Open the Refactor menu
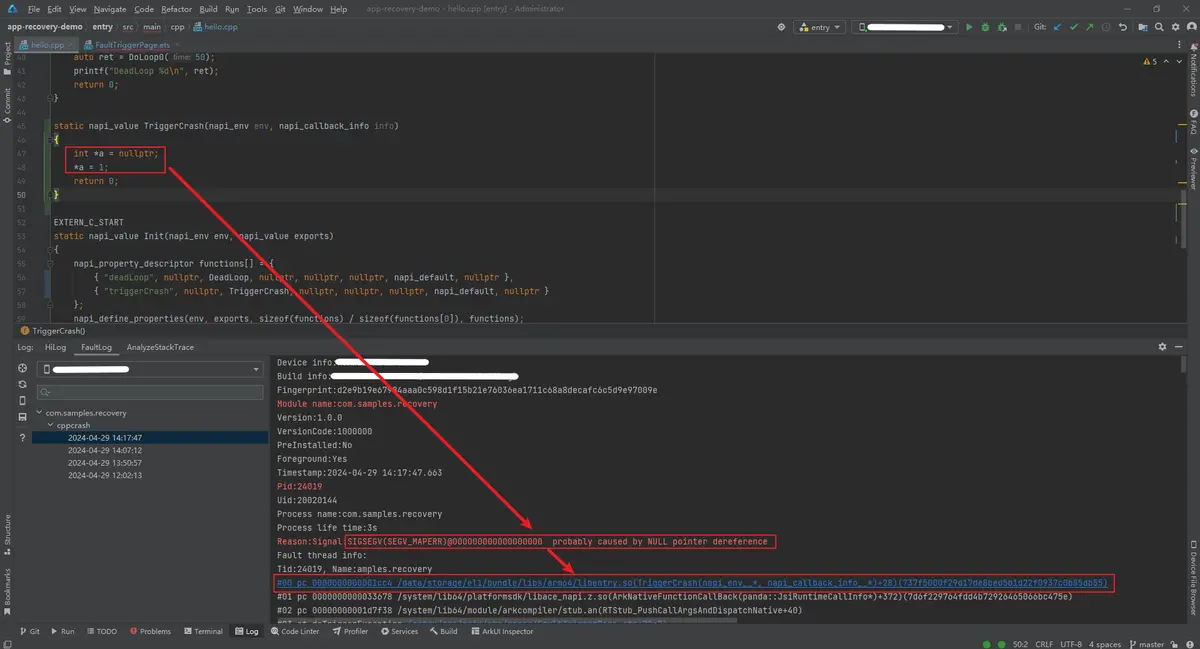The image size is (1200, 649). tap(177, 9)
